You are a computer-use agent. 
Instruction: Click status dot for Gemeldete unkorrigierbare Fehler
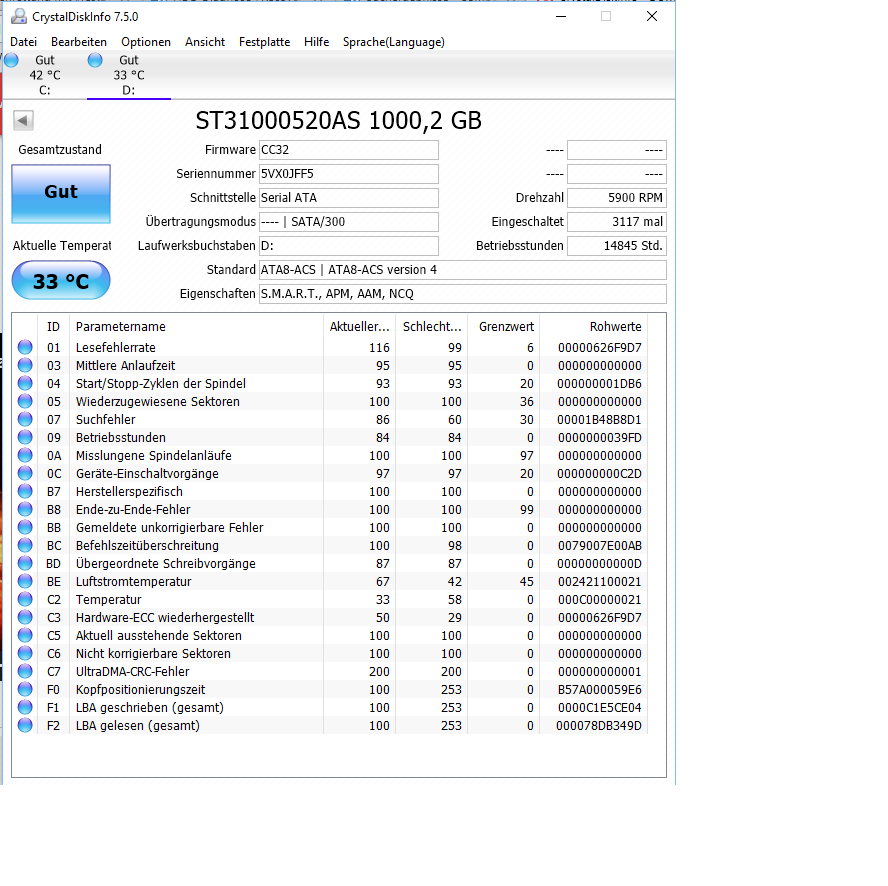25,527
